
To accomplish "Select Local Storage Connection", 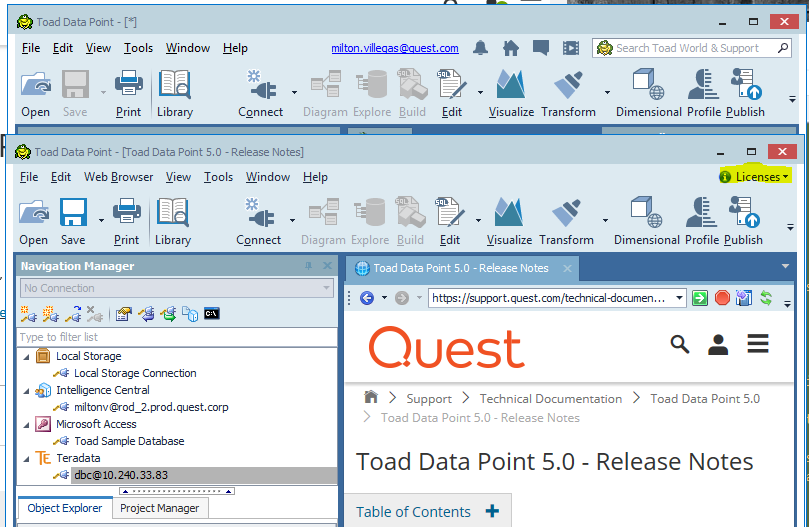I will [x=135, y=373].
